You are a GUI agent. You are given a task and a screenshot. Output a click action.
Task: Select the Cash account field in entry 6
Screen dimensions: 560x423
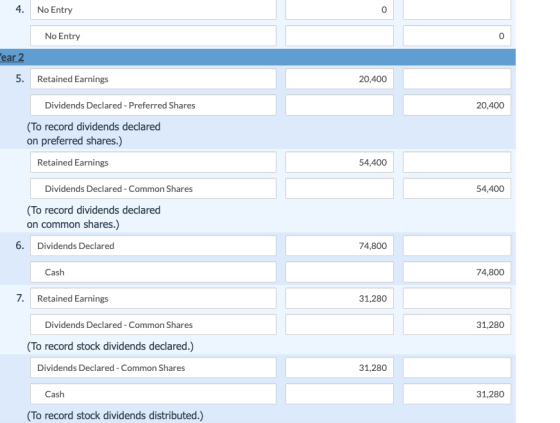(x=153, y=272)
